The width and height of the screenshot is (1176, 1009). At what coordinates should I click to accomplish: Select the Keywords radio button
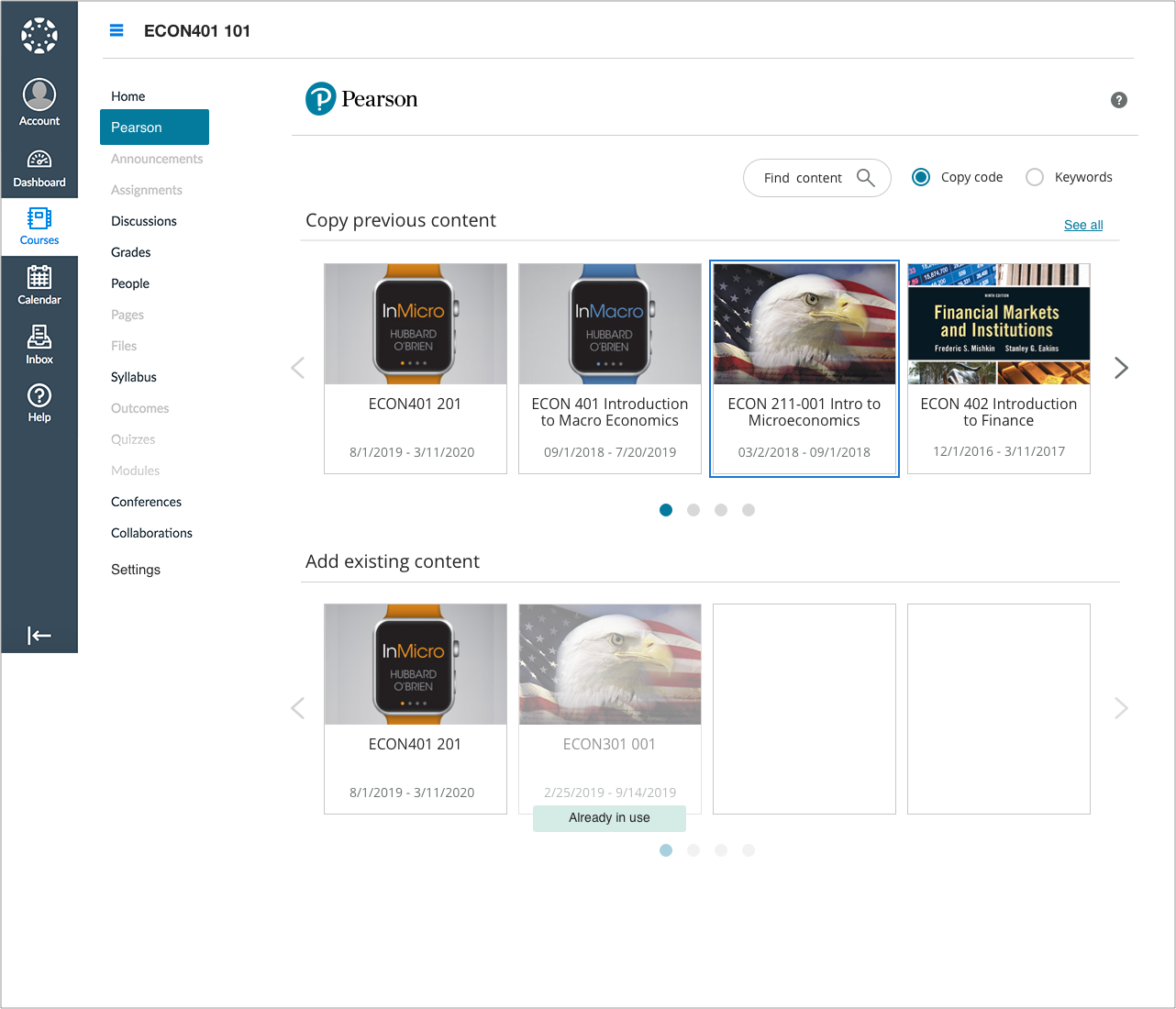(x=1035, y=177)
